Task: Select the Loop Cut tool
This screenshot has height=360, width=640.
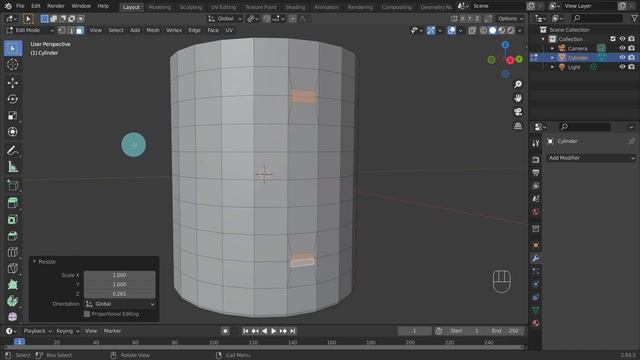Action: 13,252
